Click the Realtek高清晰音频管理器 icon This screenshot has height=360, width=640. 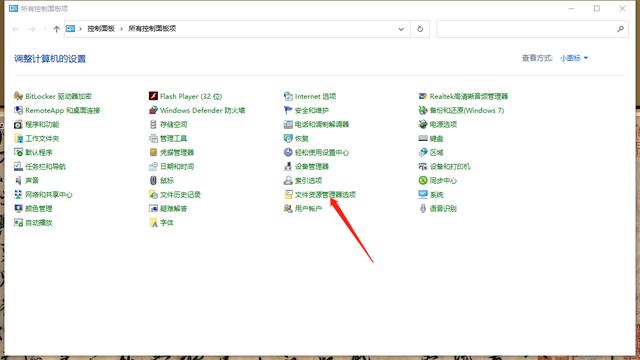pyautogui.click(x=423, y=96)
